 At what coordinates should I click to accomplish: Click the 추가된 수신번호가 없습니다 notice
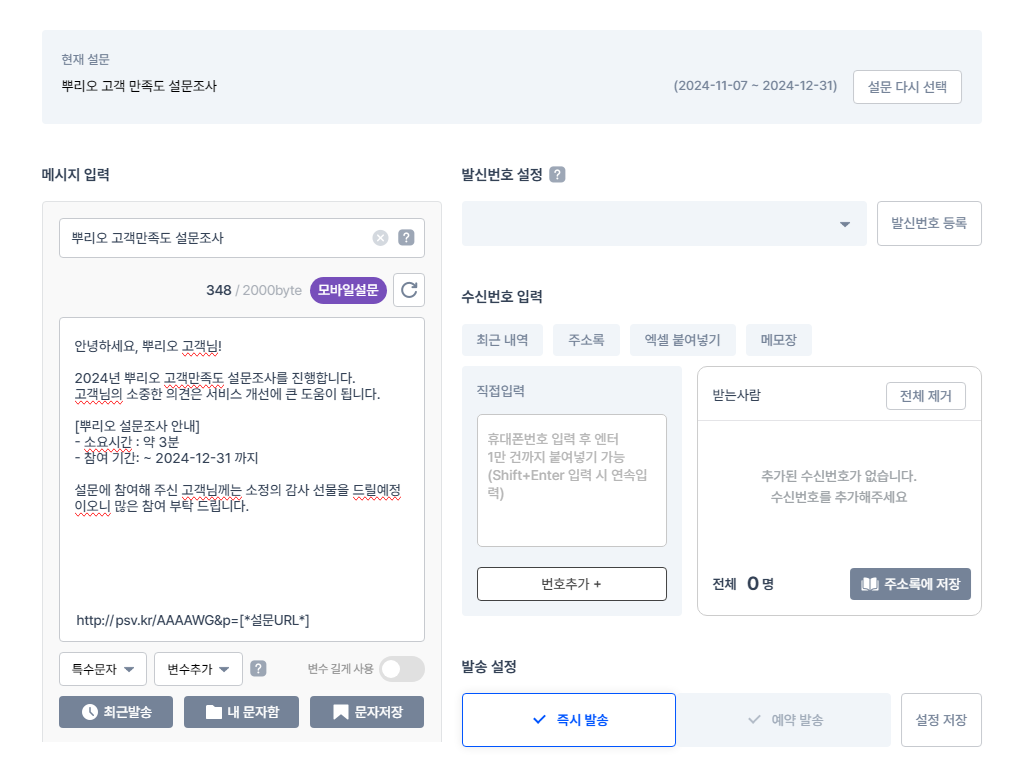tap(839, 476)
